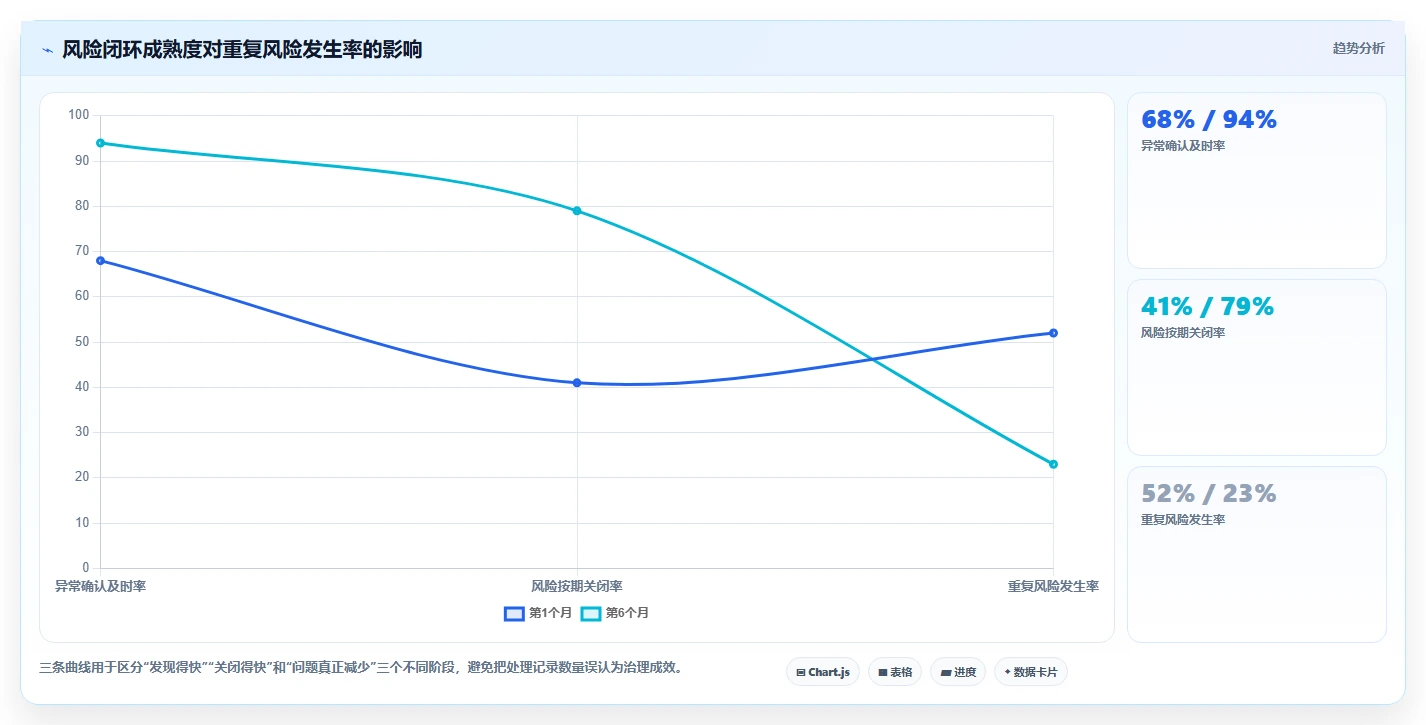Screen dimensions: 1426x725
Task: Click the 第6个月 data point at 79
Action: point(577,210)
